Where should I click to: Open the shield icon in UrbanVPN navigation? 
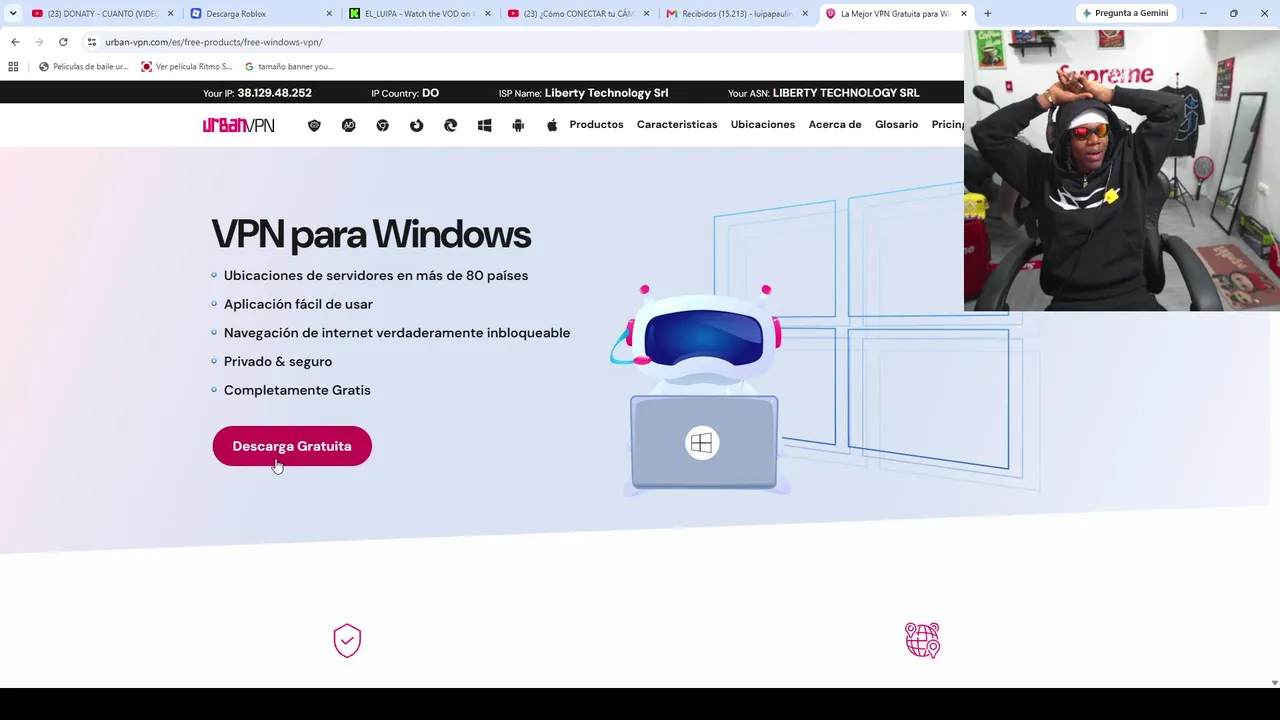click(314, 125)
